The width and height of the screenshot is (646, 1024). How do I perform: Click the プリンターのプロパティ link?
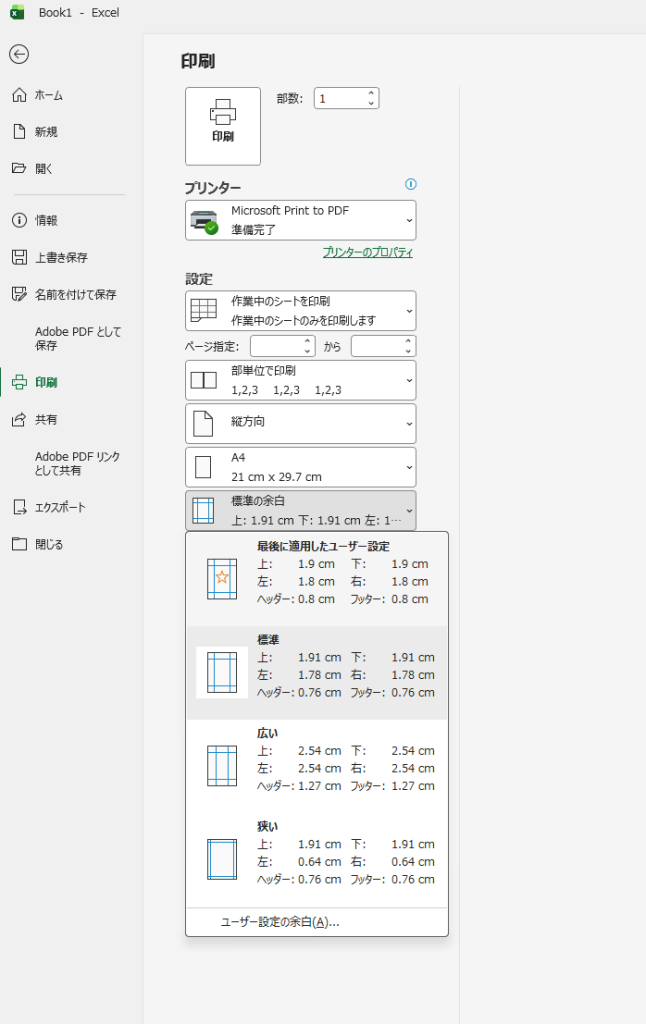368,253
